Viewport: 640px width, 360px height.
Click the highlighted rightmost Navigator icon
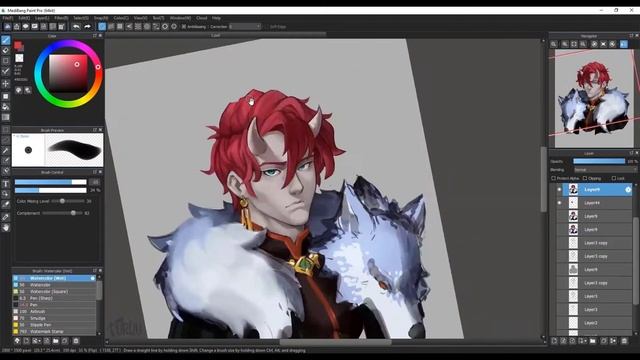624,44
